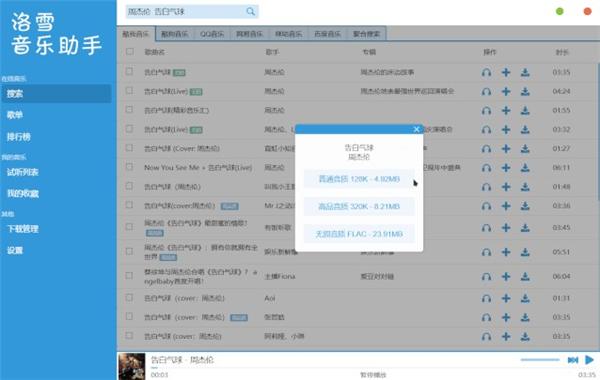
Task: Click the magnifier search icon
Action: pyautogui.click(x=250, y=11)
